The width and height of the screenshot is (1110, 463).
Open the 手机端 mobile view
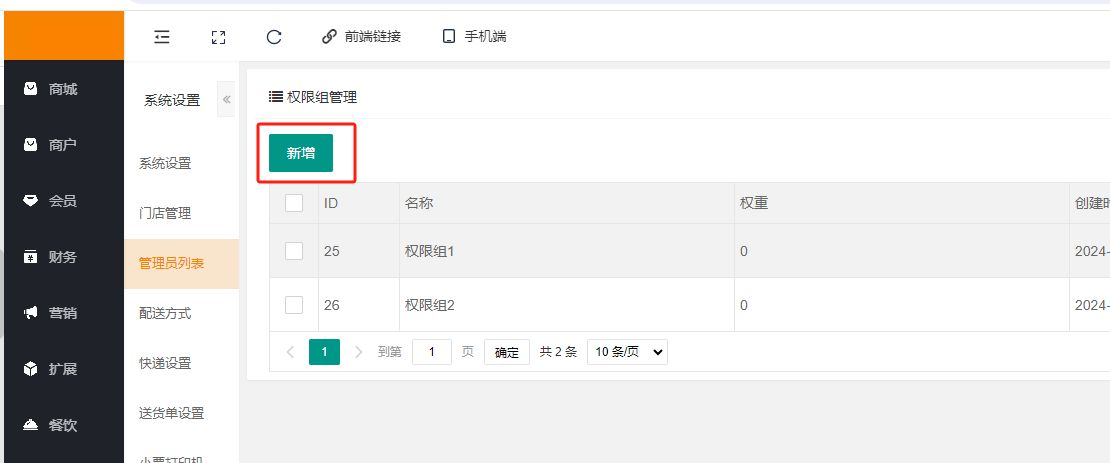(475, 37)
